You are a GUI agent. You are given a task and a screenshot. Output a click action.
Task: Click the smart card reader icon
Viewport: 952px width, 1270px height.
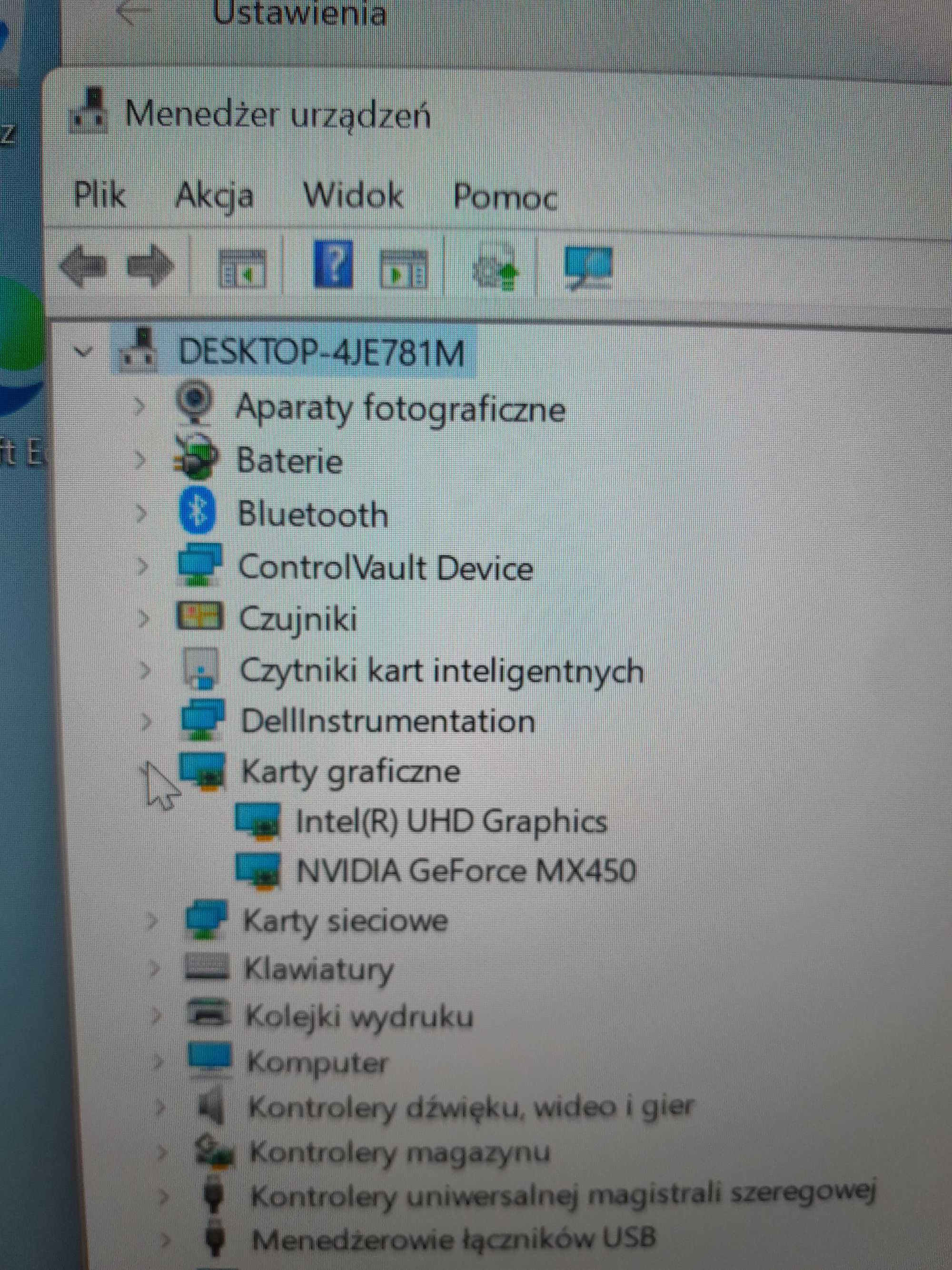tap(200, 668)
